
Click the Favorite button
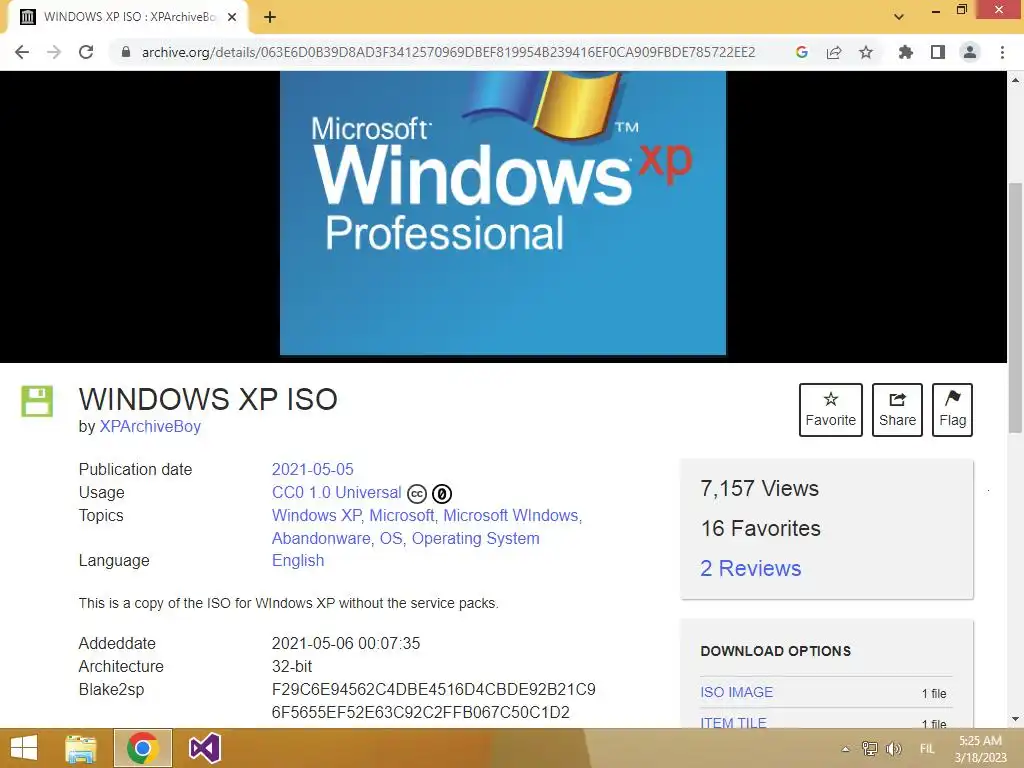coord(831,409)
